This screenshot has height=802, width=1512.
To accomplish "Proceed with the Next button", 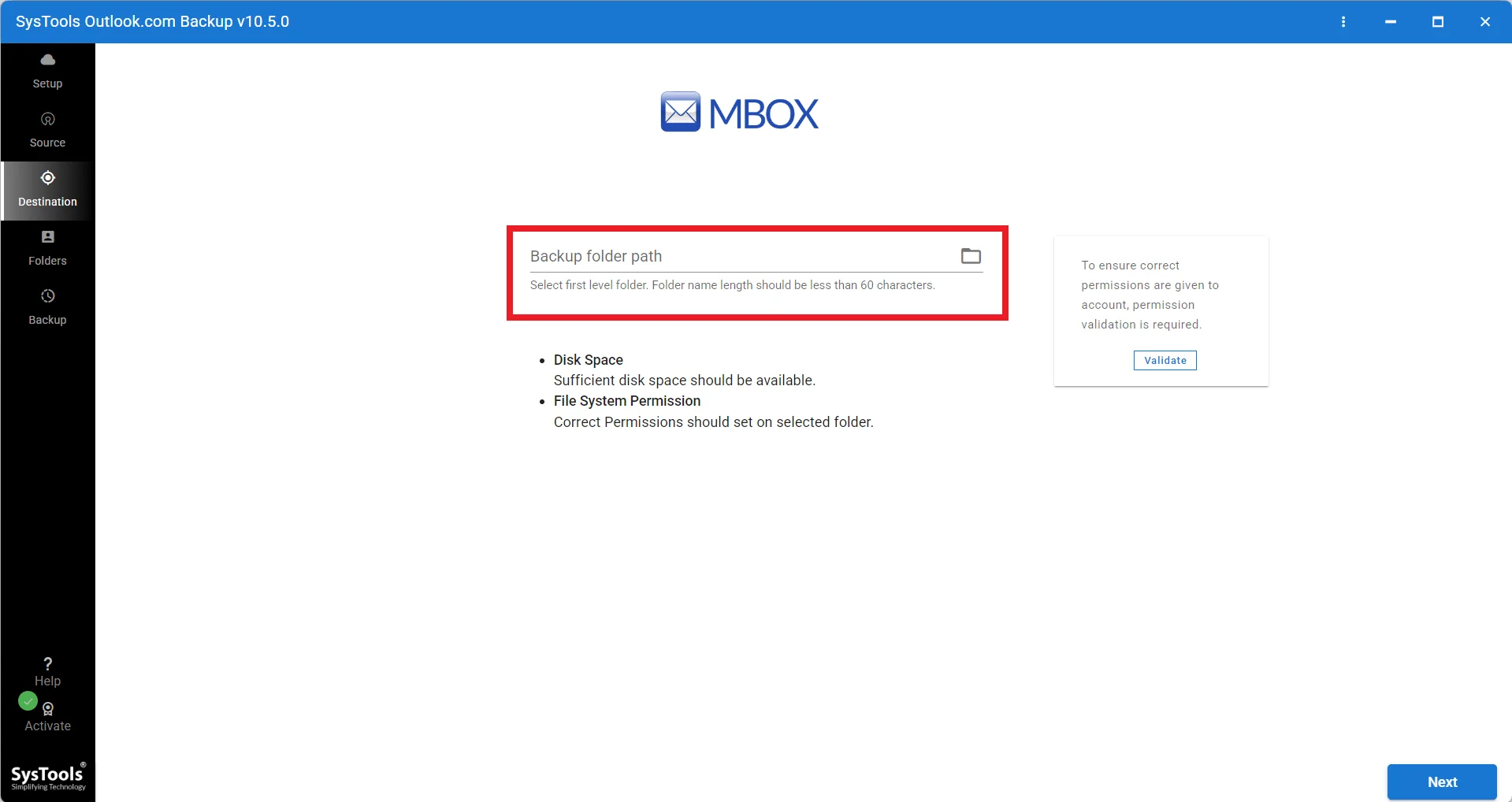I will click(x=1442, y=782).
